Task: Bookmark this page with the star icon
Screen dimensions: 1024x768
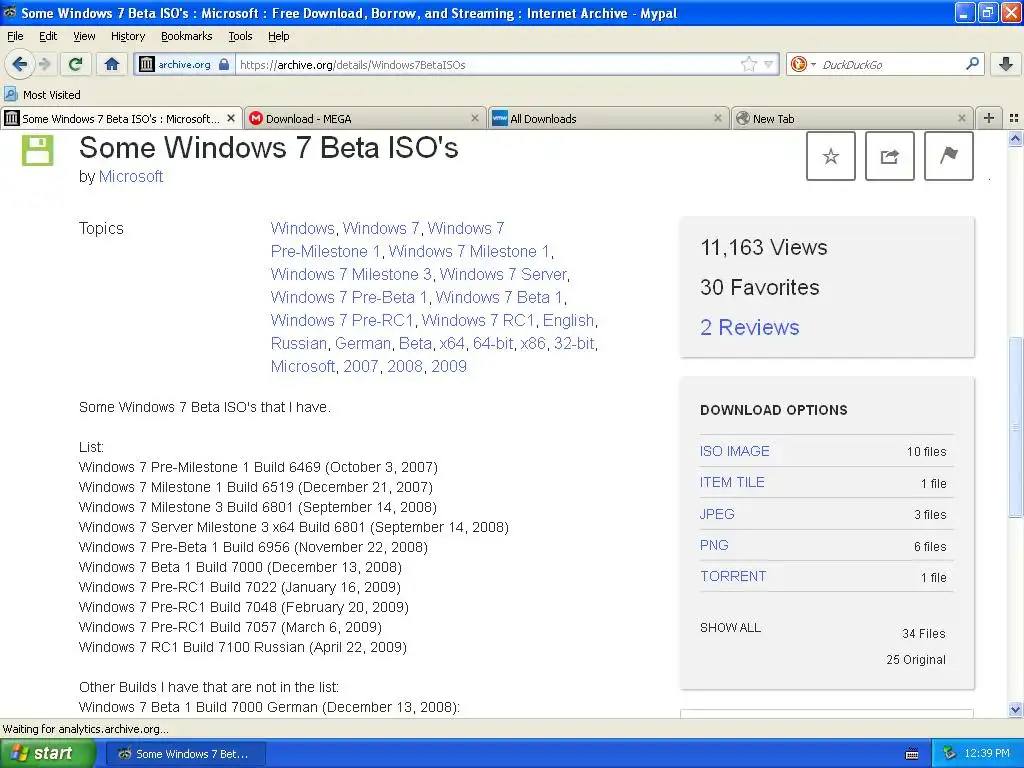Action: tap(748, 64)
